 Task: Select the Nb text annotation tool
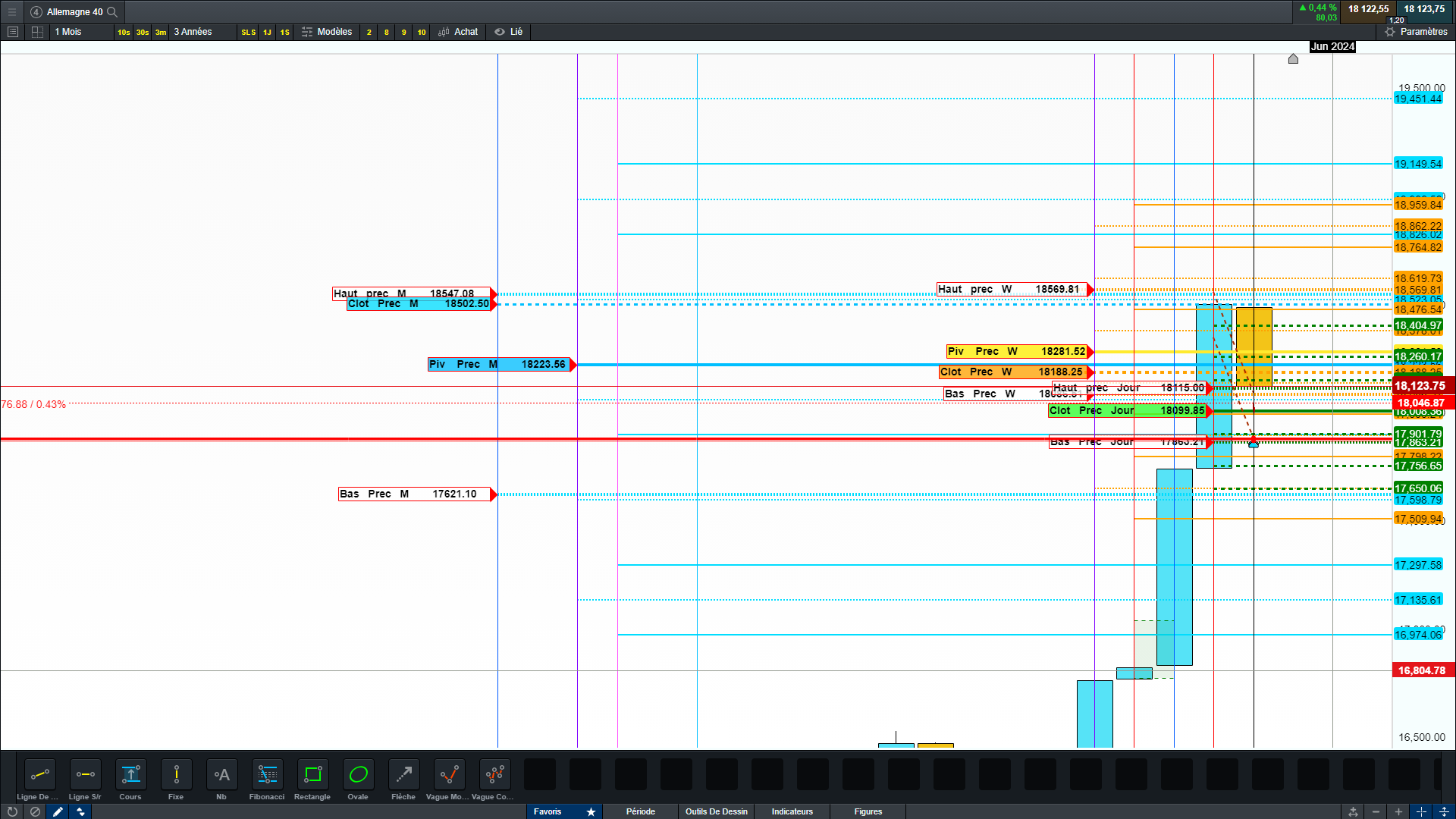(x=221, y=775)
